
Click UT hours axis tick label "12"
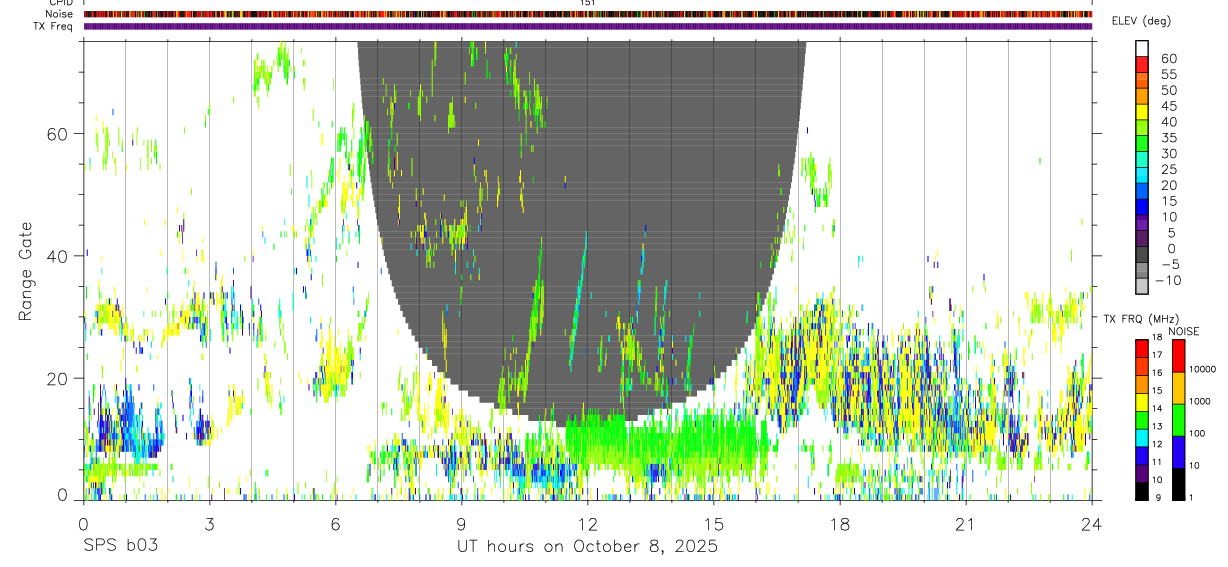[588, 523]
